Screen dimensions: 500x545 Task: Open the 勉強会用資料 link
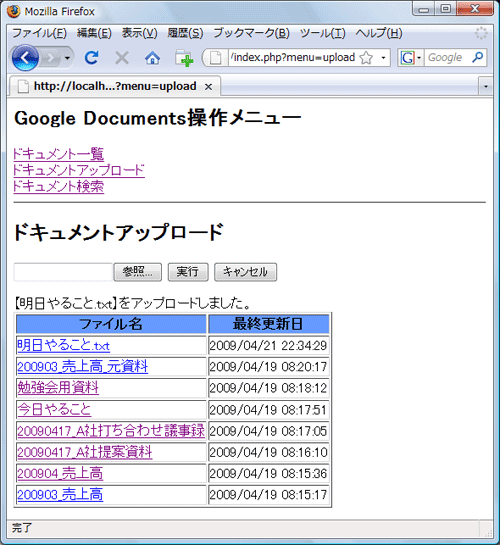pos(58,388)
